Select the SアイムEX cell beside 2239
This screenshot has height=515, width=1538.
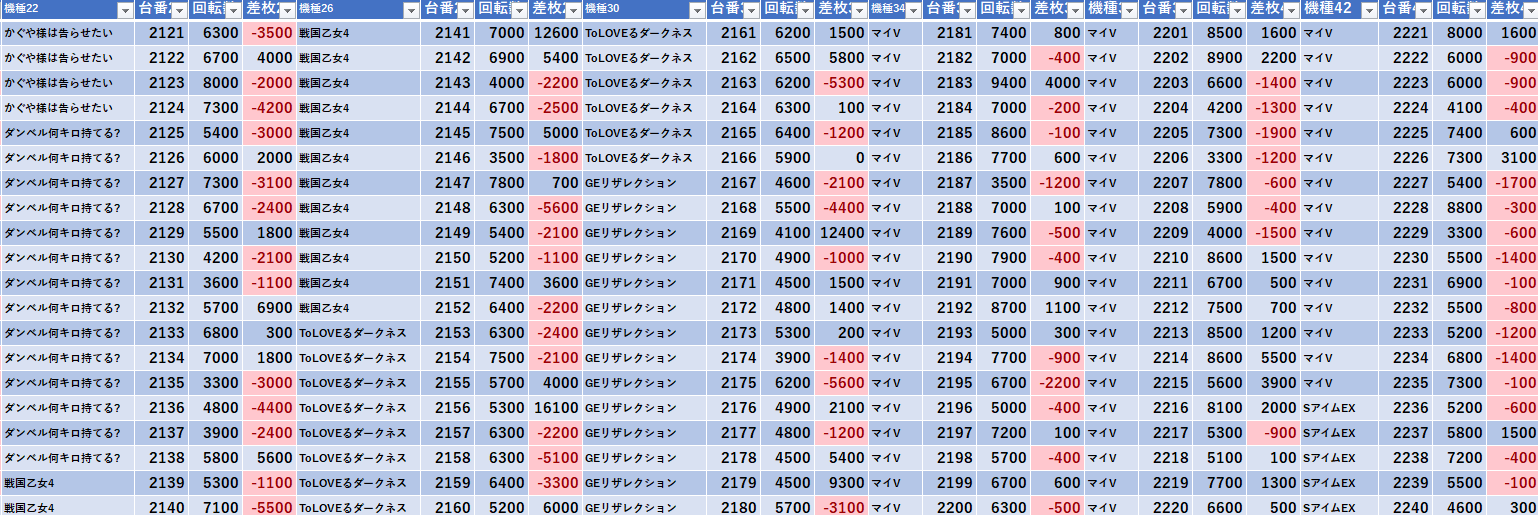coord(1338,483)
